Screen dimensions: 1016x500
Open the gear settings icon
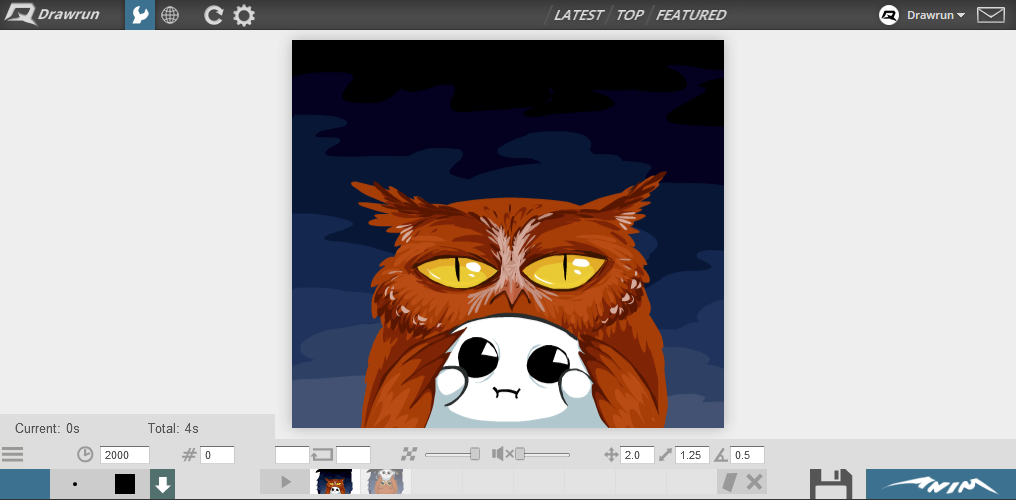coord(244,15)
